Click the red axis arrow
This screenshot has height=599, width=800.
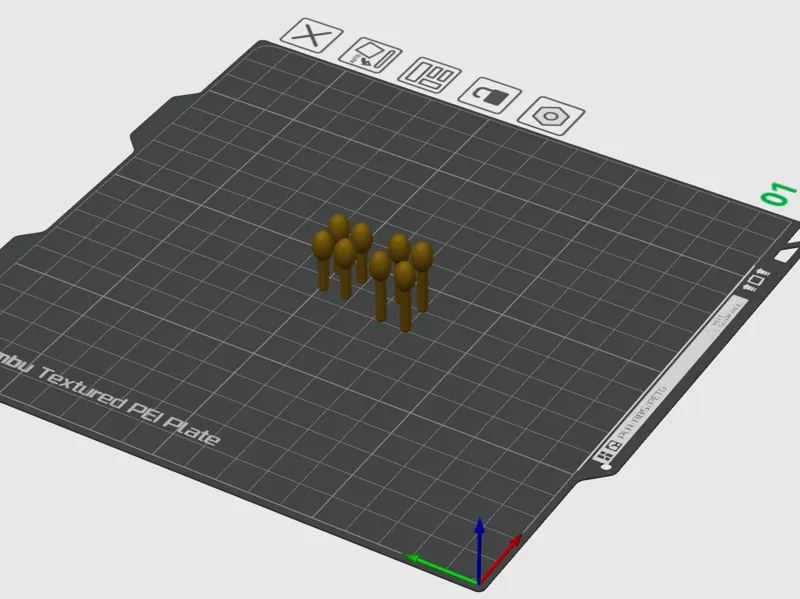pos(502,558)
